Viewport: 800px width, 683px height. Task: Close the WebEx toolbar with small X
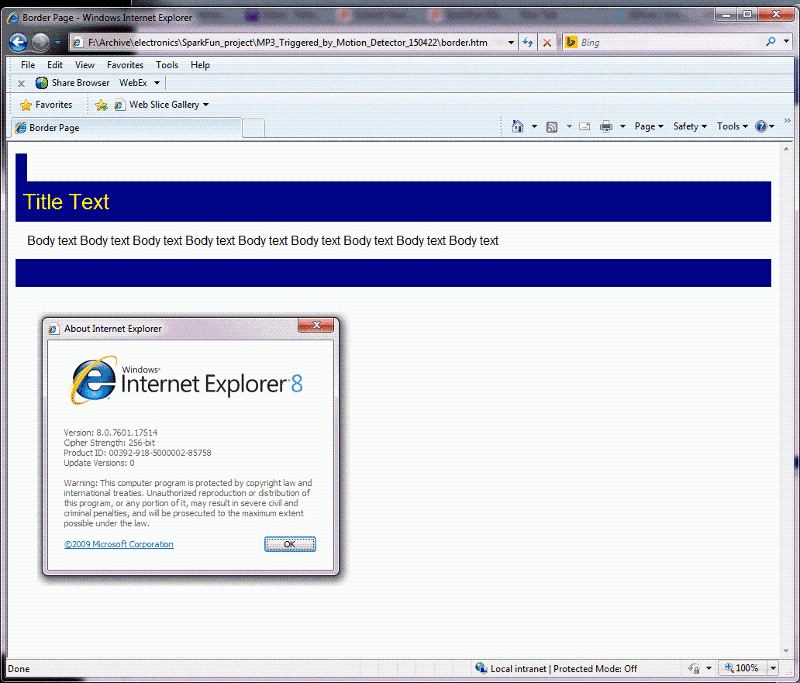click(21, 83)
